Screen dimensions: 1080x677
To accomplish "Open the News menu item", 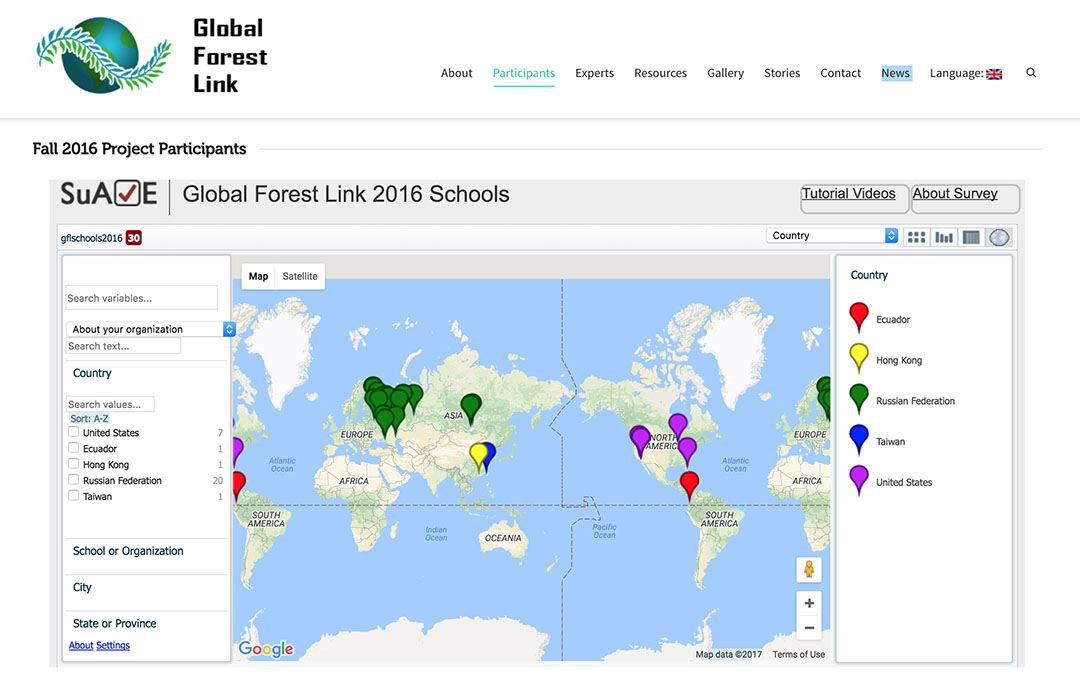I will click(x=895, y=73).
